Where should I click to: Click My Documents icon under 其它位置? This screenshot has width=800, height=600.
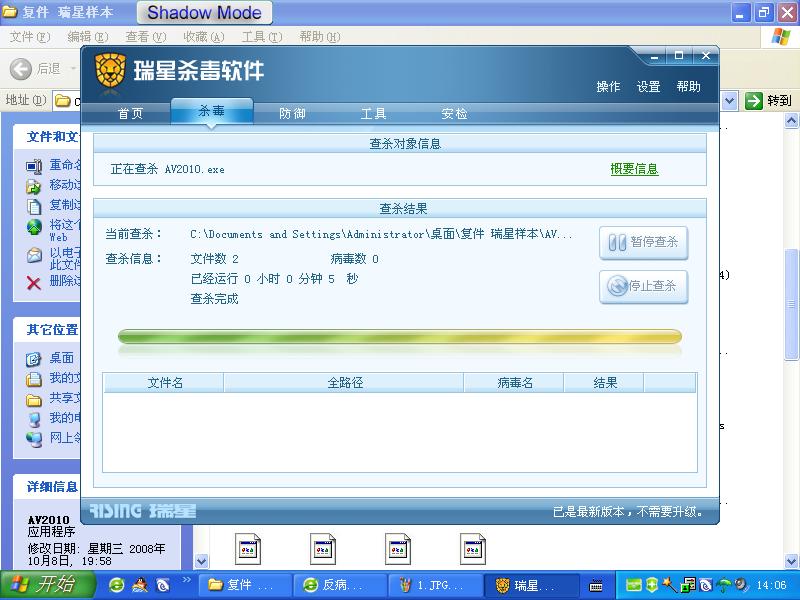point(34,379)
